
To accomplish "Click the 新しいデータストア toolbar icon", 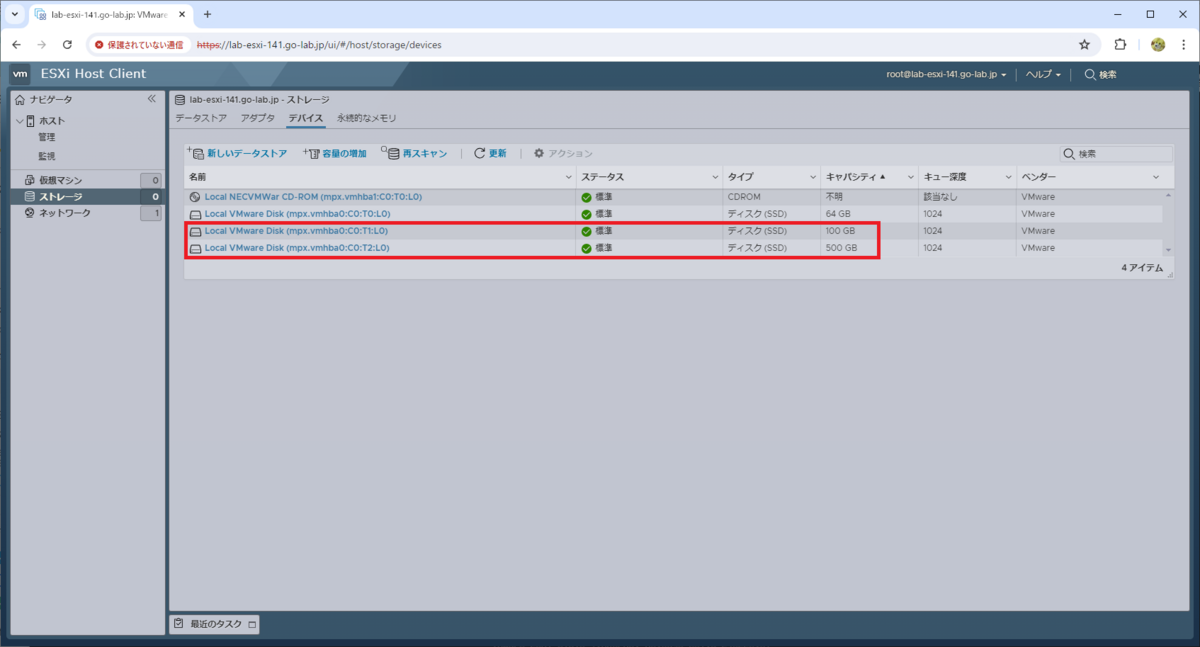I will tap(196, 153).
